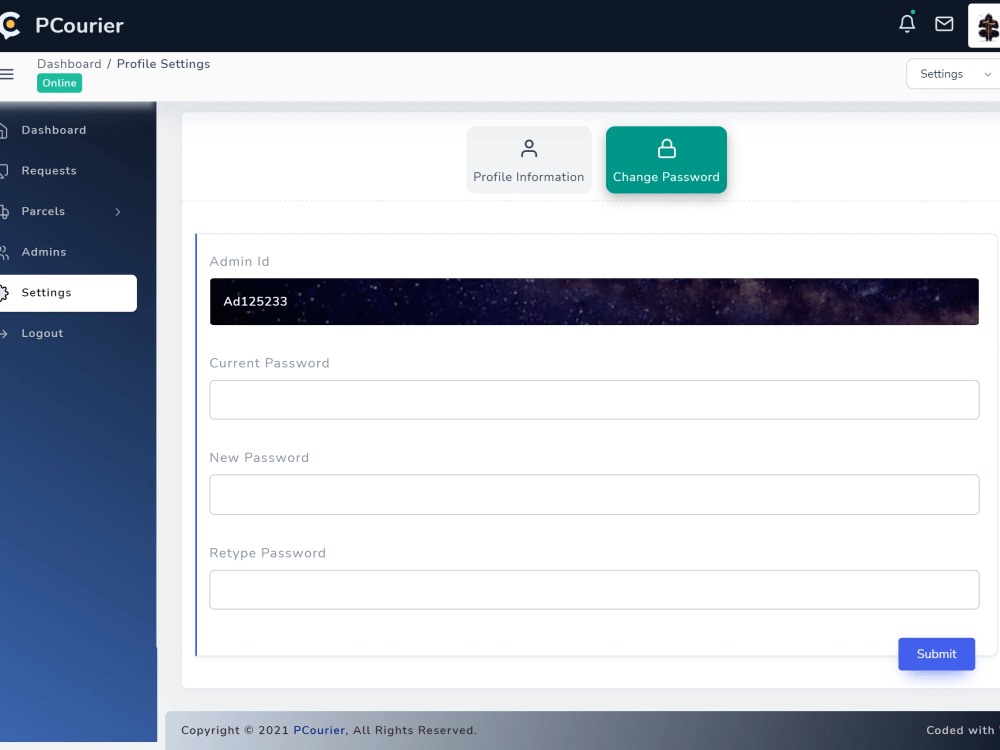The width and height of the screenshot is (1000, 750).
Task: Click the Requests icon in sidebar
Action: point(3,171)
